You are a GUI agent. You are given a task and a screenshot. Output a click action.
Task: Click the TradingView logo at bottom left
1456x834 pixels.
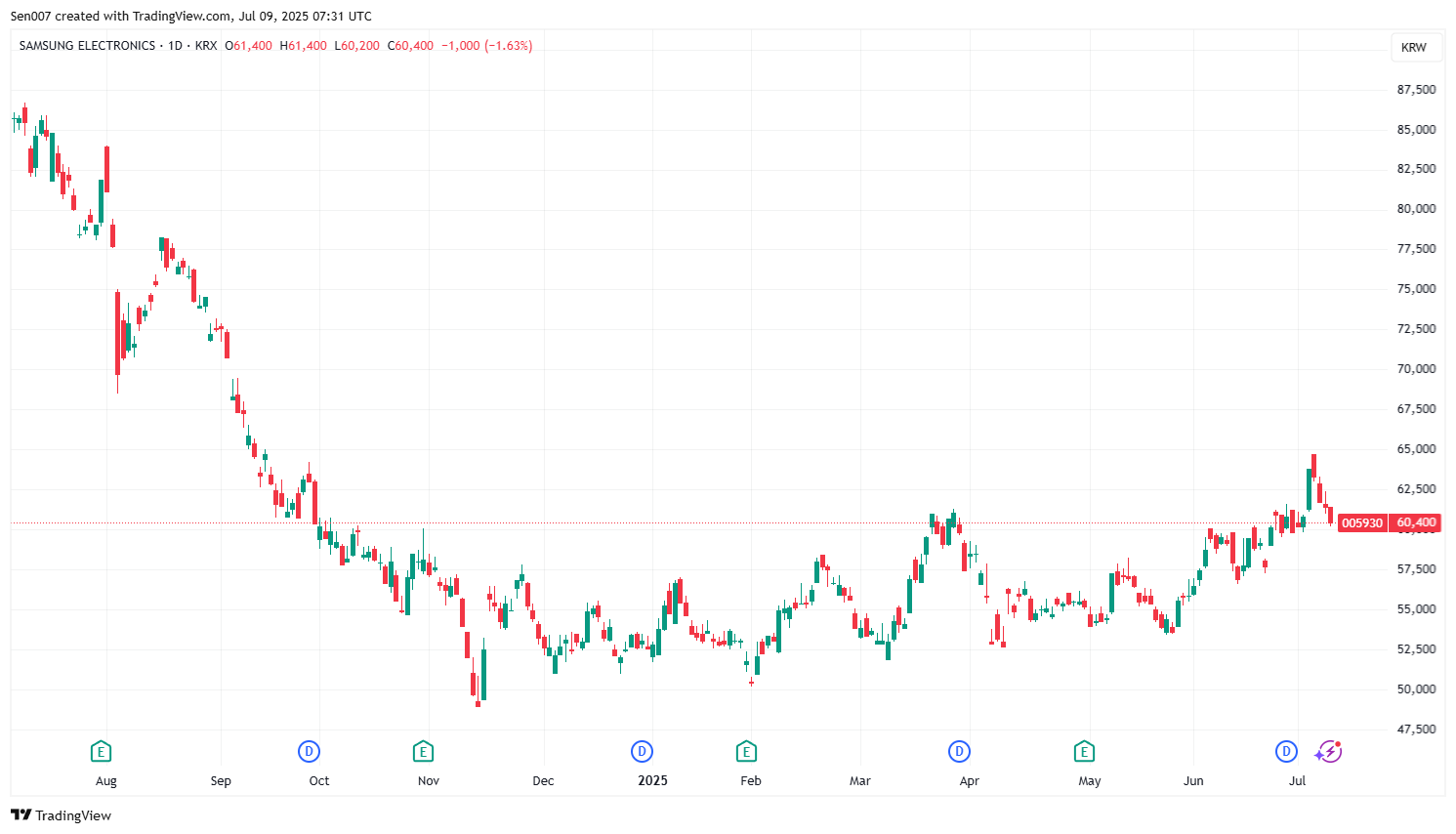(x=61, y=815)
